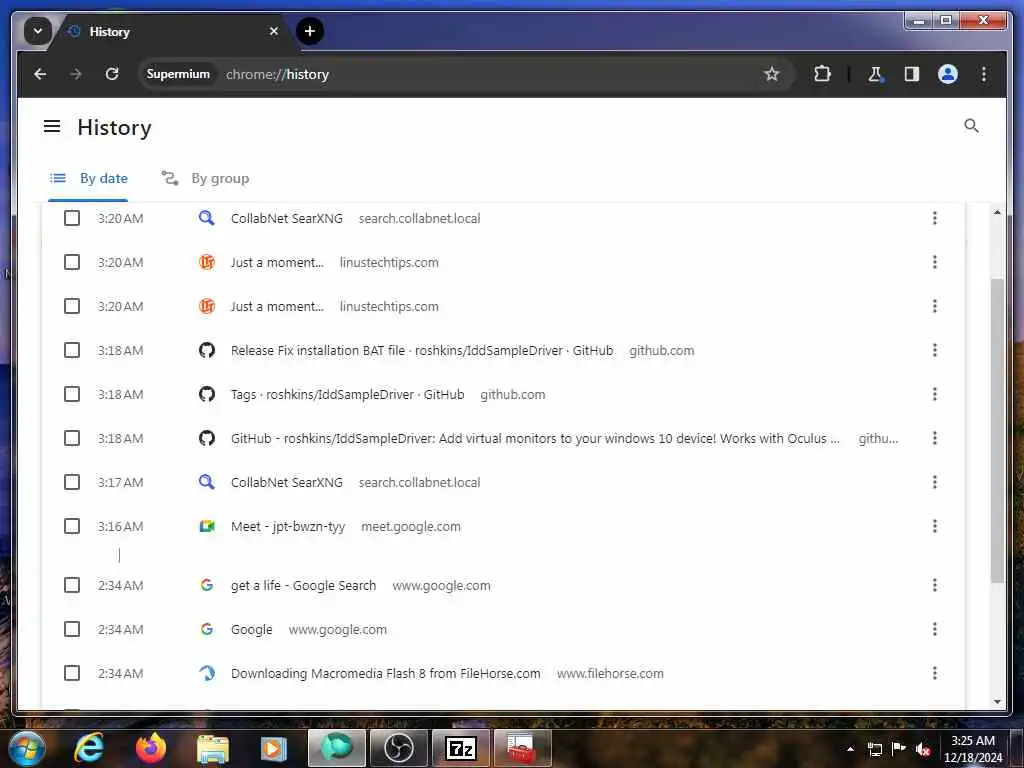This screenshot has height=768, width=1024.
Task: Switch to By date tab
Action: point(89,178)
